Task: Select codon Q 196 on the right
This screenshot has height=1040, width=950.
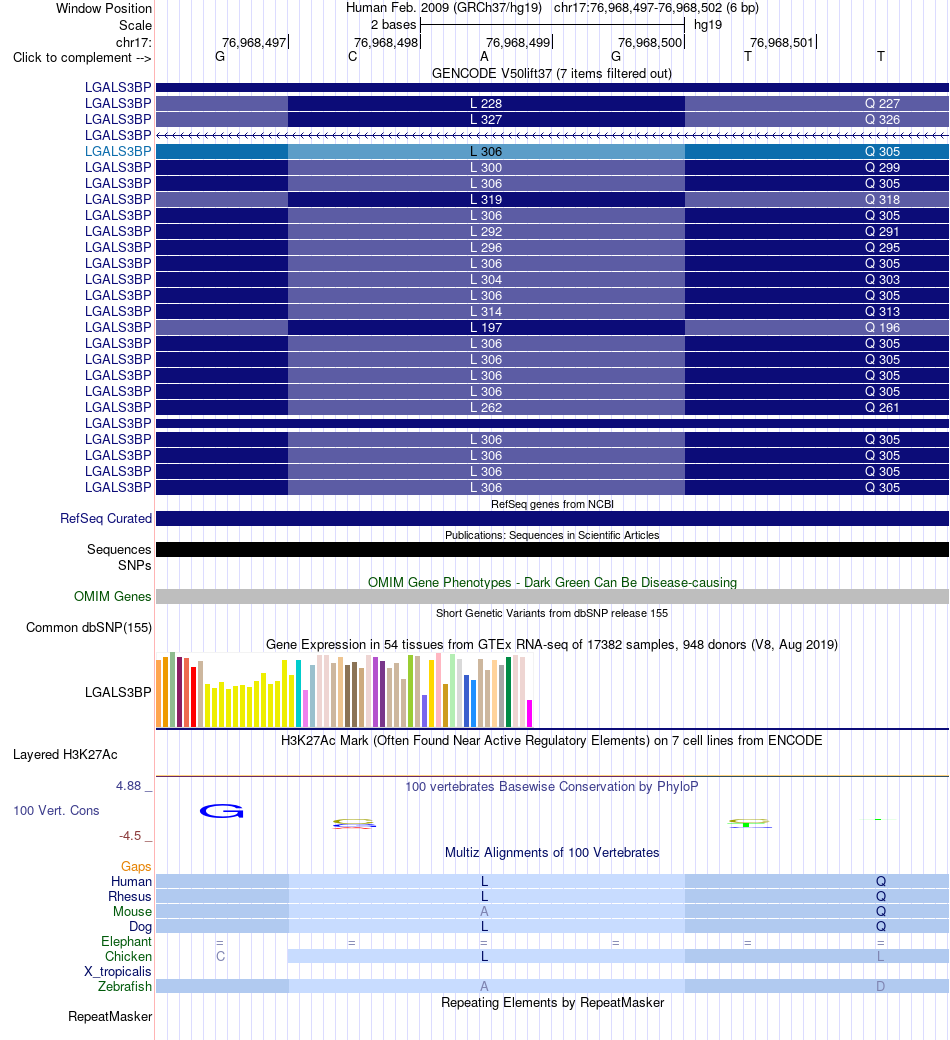Action: [x=882, y=328]
